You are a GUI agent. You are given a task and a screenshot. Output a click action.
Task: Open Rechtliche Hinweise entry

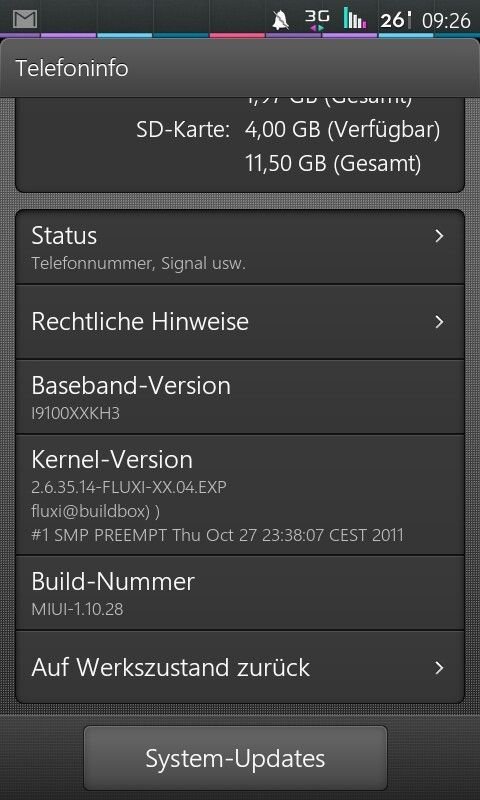tap(240, 322)
